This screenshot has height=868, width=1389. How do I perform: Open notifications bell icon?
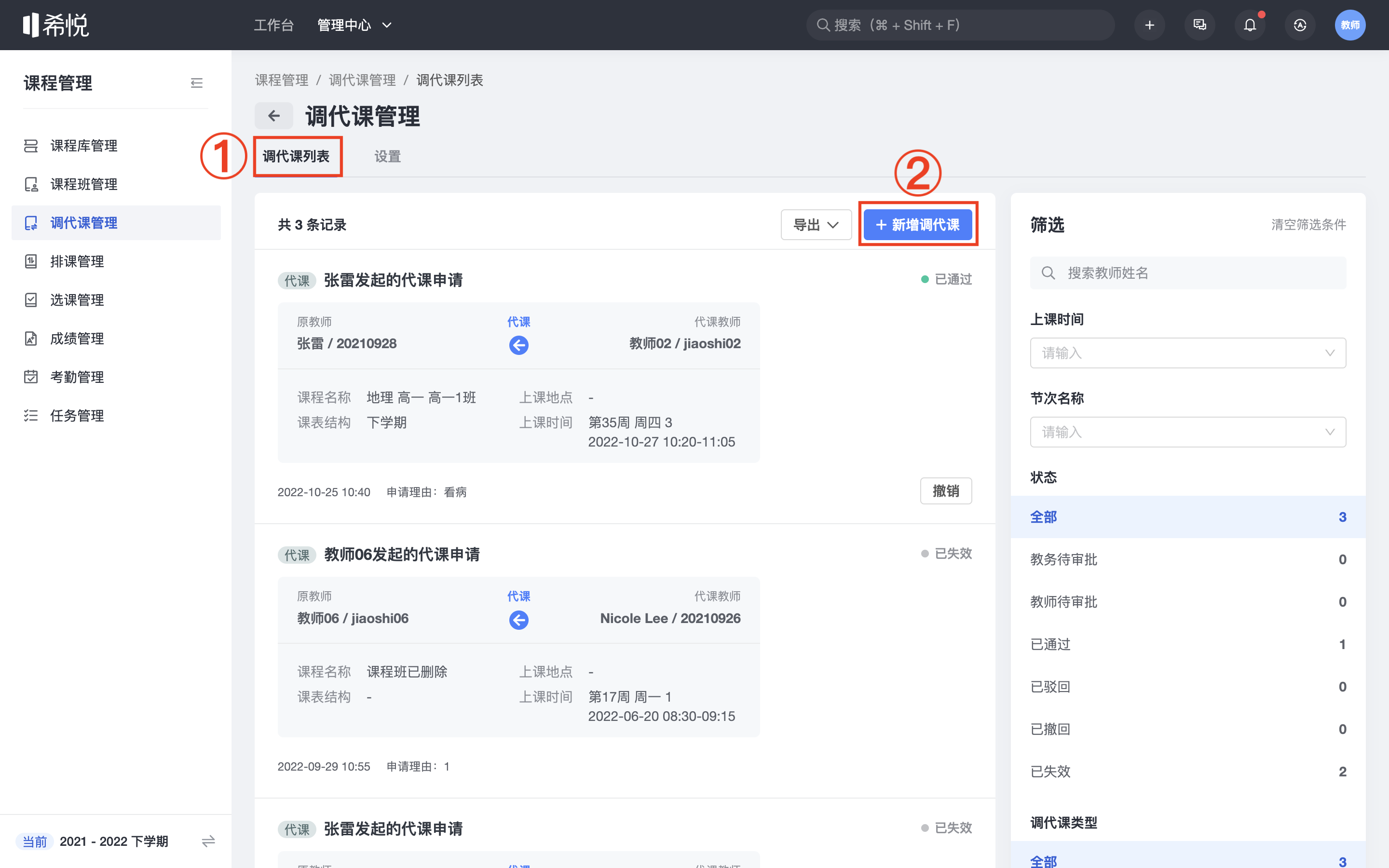tap(1250, 25)
